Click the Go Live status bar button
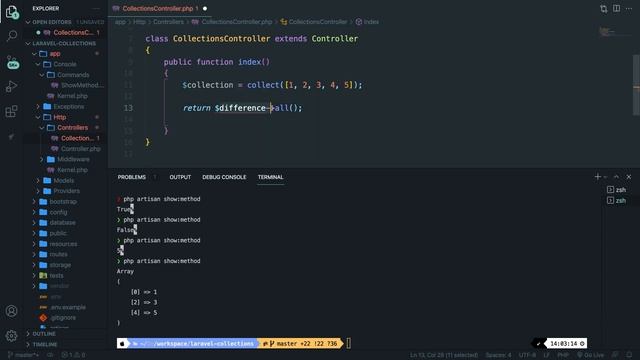 590,355
